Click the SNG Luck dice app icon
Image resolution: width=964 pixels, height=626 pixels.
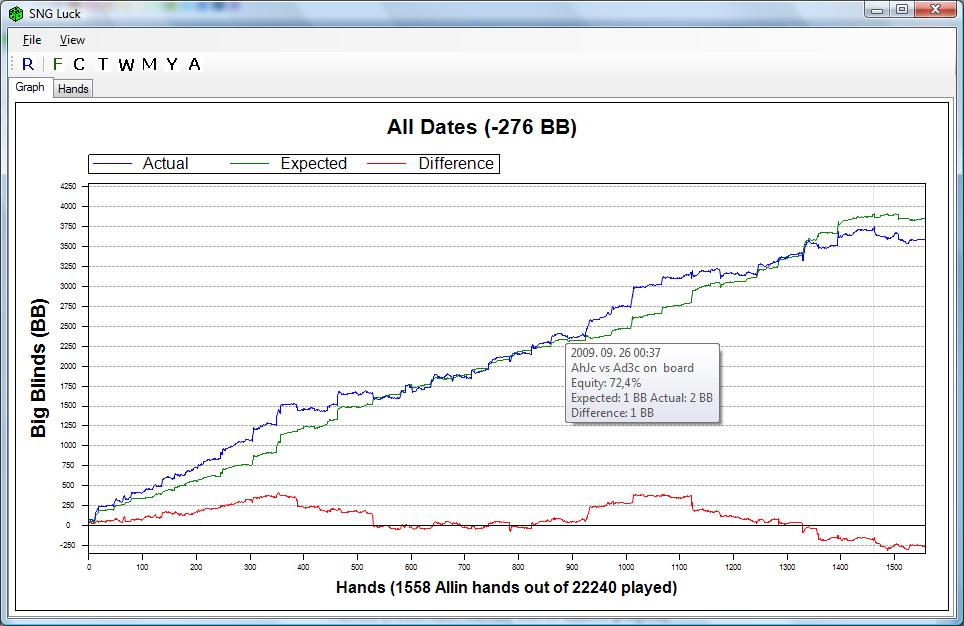[16, 13]
